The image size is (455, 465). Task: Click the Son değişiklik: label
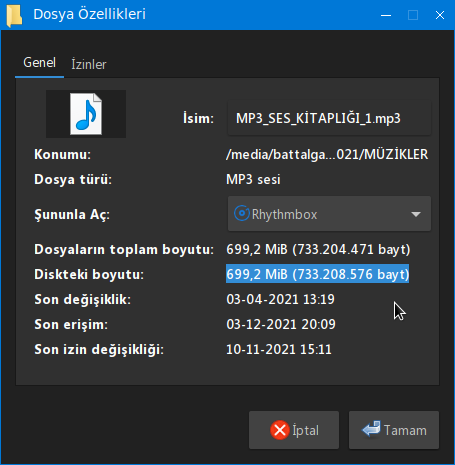83,300
